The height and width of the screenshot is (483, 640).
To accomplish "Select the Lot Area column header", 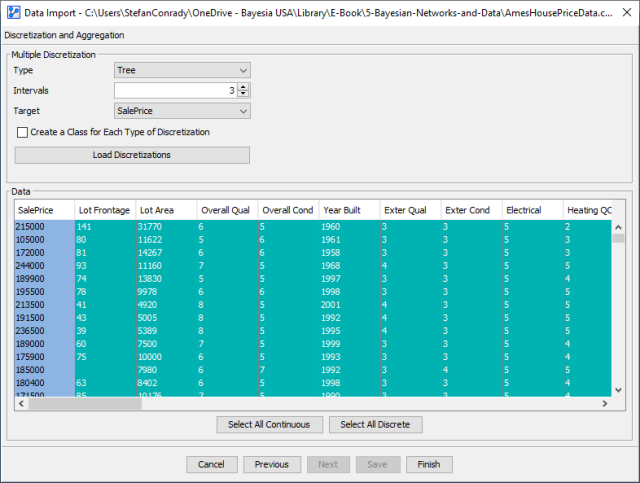I will 166,210.
